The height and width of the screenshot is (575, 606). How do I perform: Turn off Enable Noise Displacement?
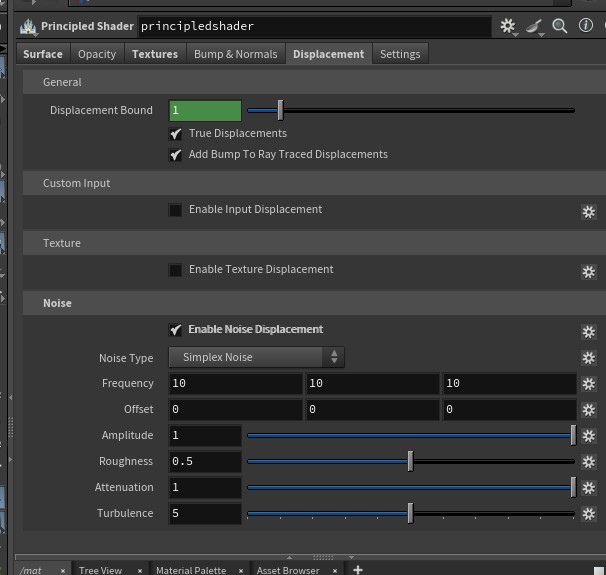176,330
